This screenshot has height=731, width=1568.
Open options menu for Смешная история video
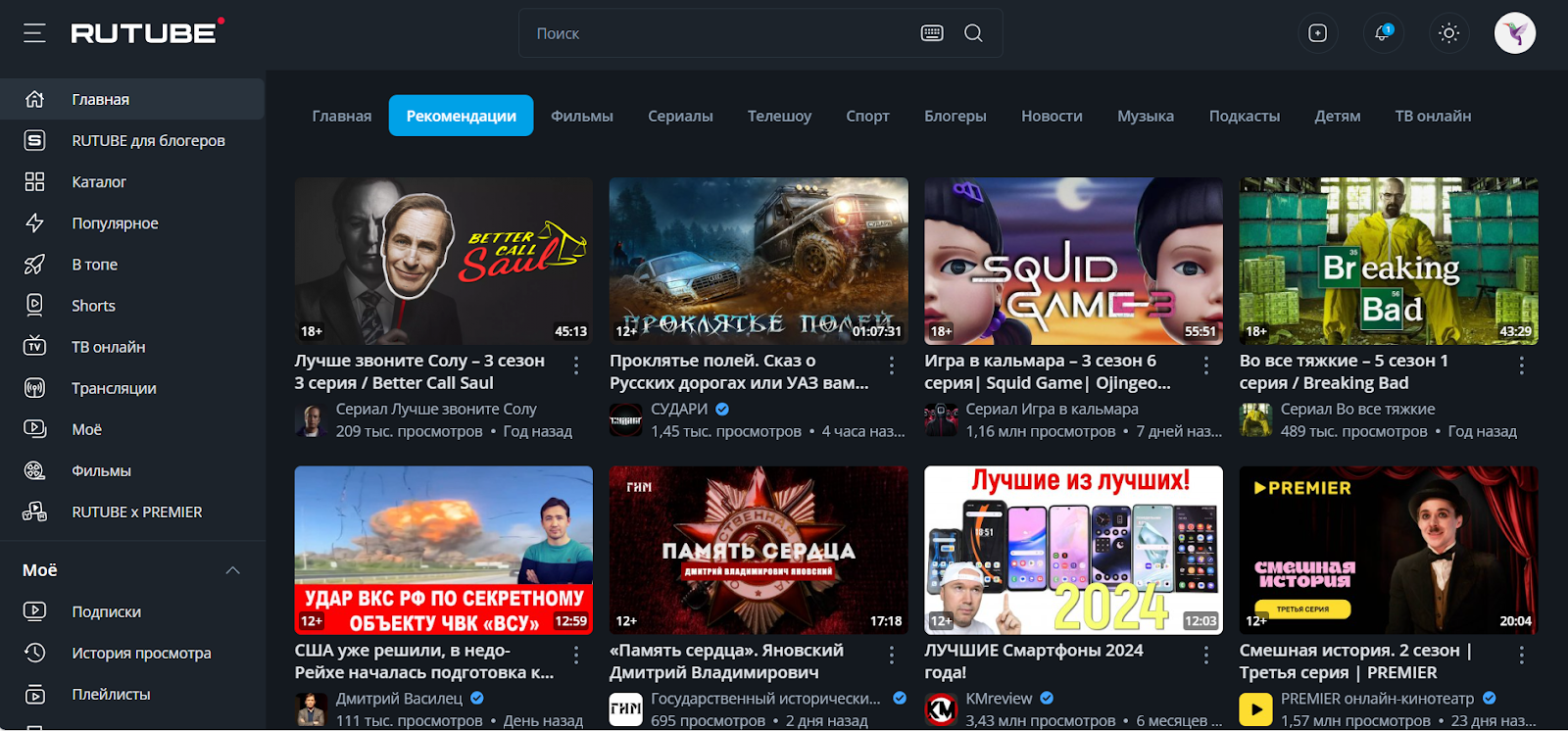pos(1521,655)
